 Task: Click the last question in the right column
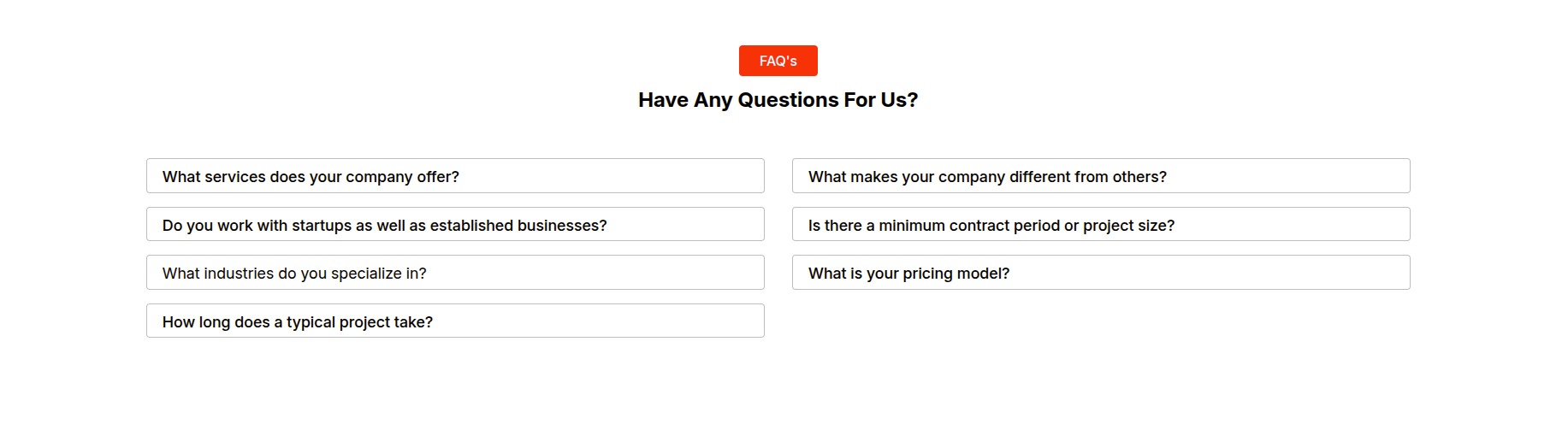point(1100,273)
